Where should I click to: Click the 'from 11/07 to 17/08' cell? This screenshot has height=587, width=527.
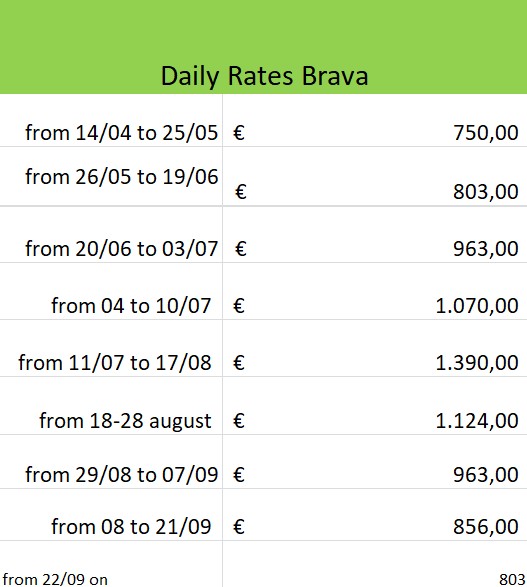(111, 348)
